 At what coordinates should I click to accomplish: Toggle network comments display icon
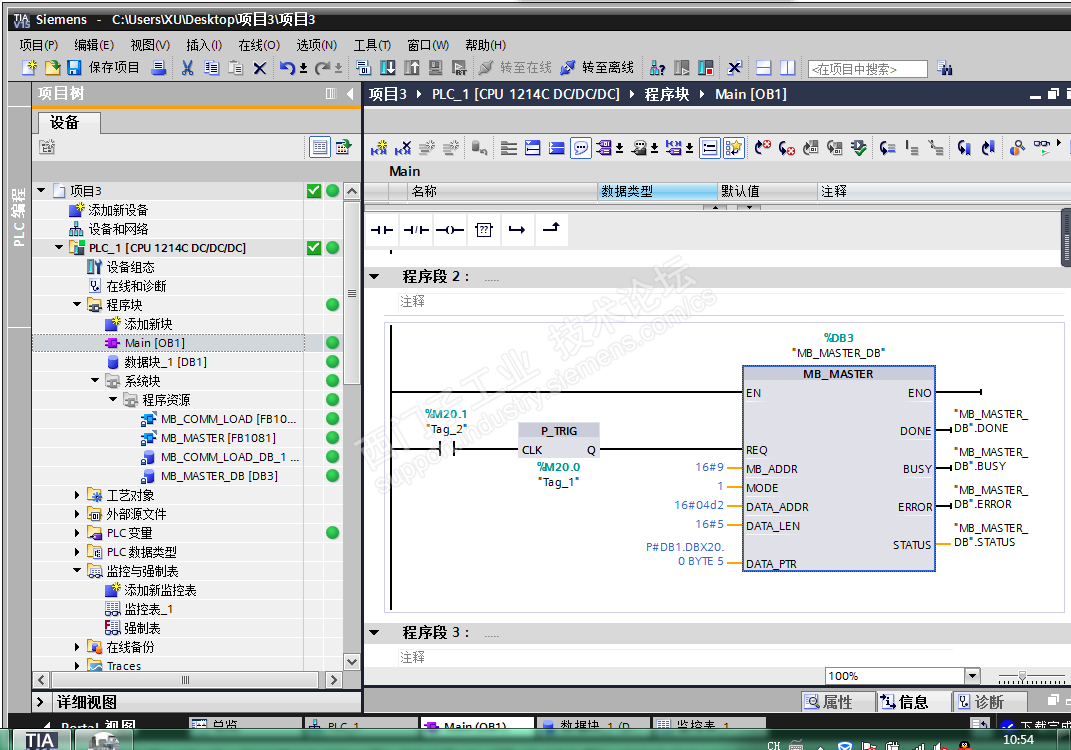[581, 148]
